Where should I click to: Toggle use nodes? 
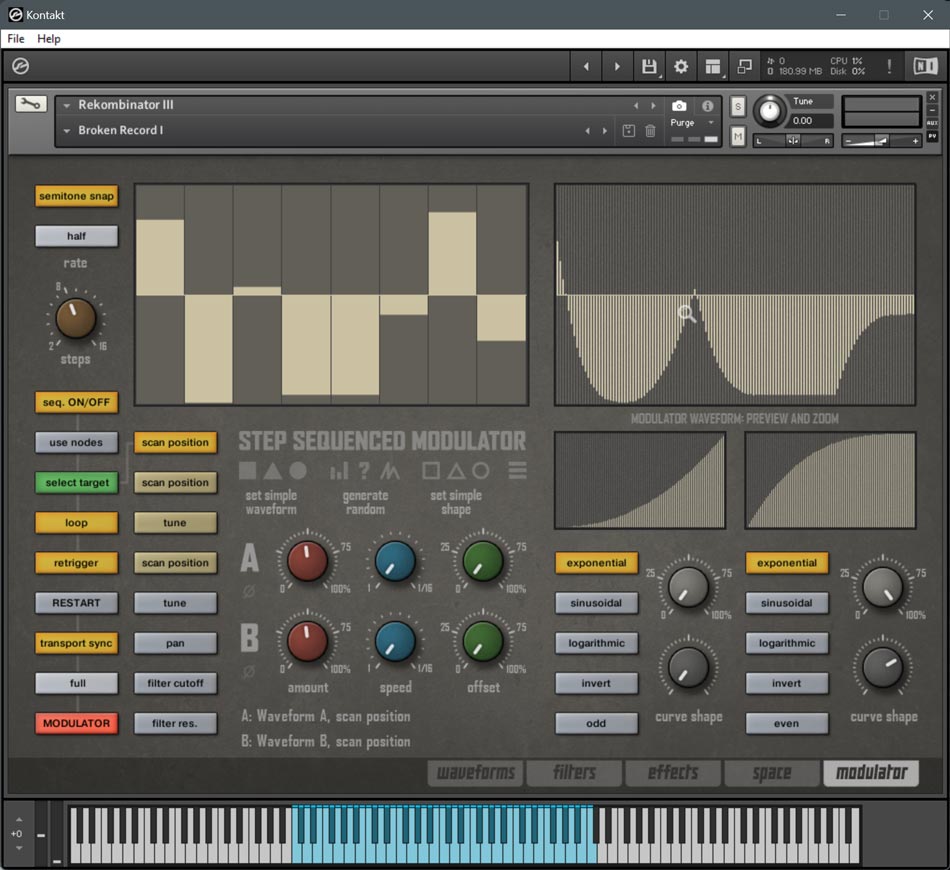click(76, 442)
